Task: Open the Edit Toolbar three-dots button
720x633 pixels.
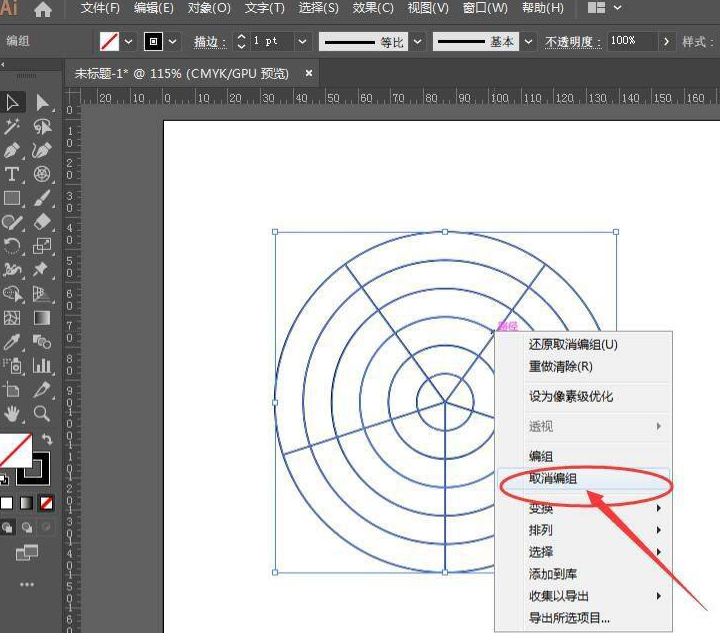Action: click(x=27, y=584)
